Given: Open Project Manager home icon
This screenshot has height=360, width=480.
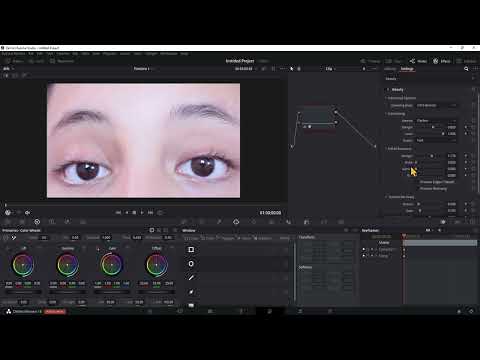Looking at the screenshot, I should pos(459,311).
